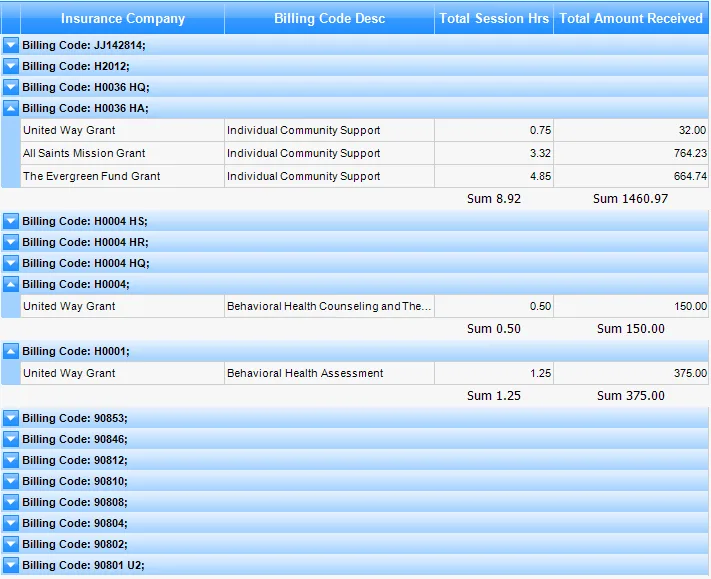Click Individual Community Support in United Way row

coord(329,130)
